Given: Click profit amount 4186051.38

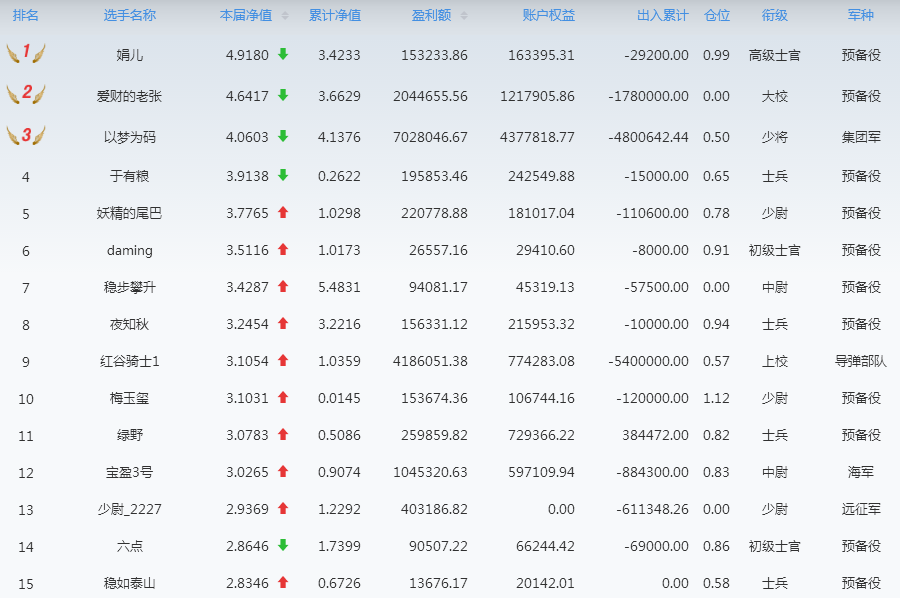Looking at the screenshot, I should click(430, 361).
